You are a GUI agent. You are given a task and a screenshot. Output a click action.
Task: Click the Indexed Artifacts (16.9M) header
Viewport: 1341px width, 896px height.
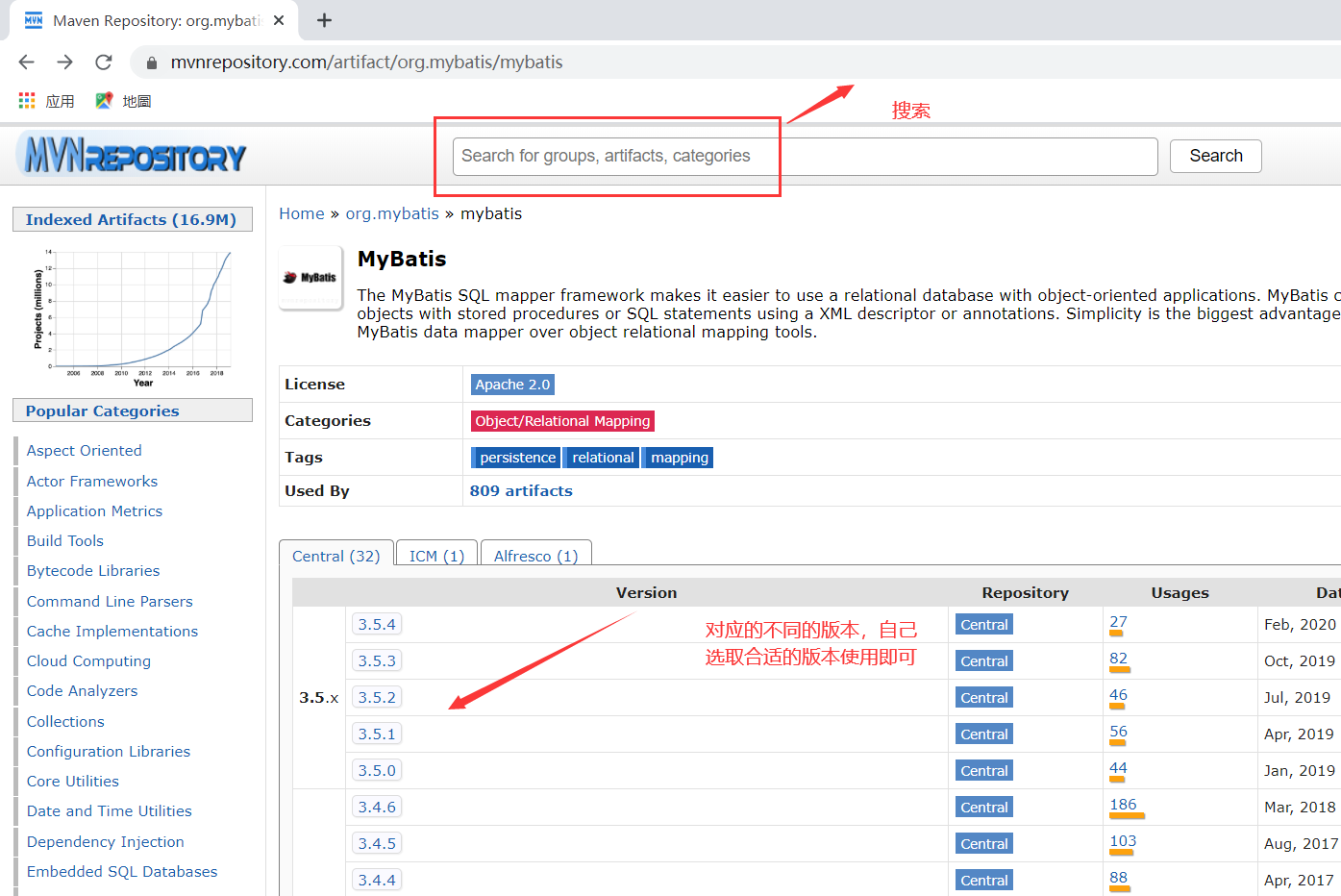click(x=132, y=219)
